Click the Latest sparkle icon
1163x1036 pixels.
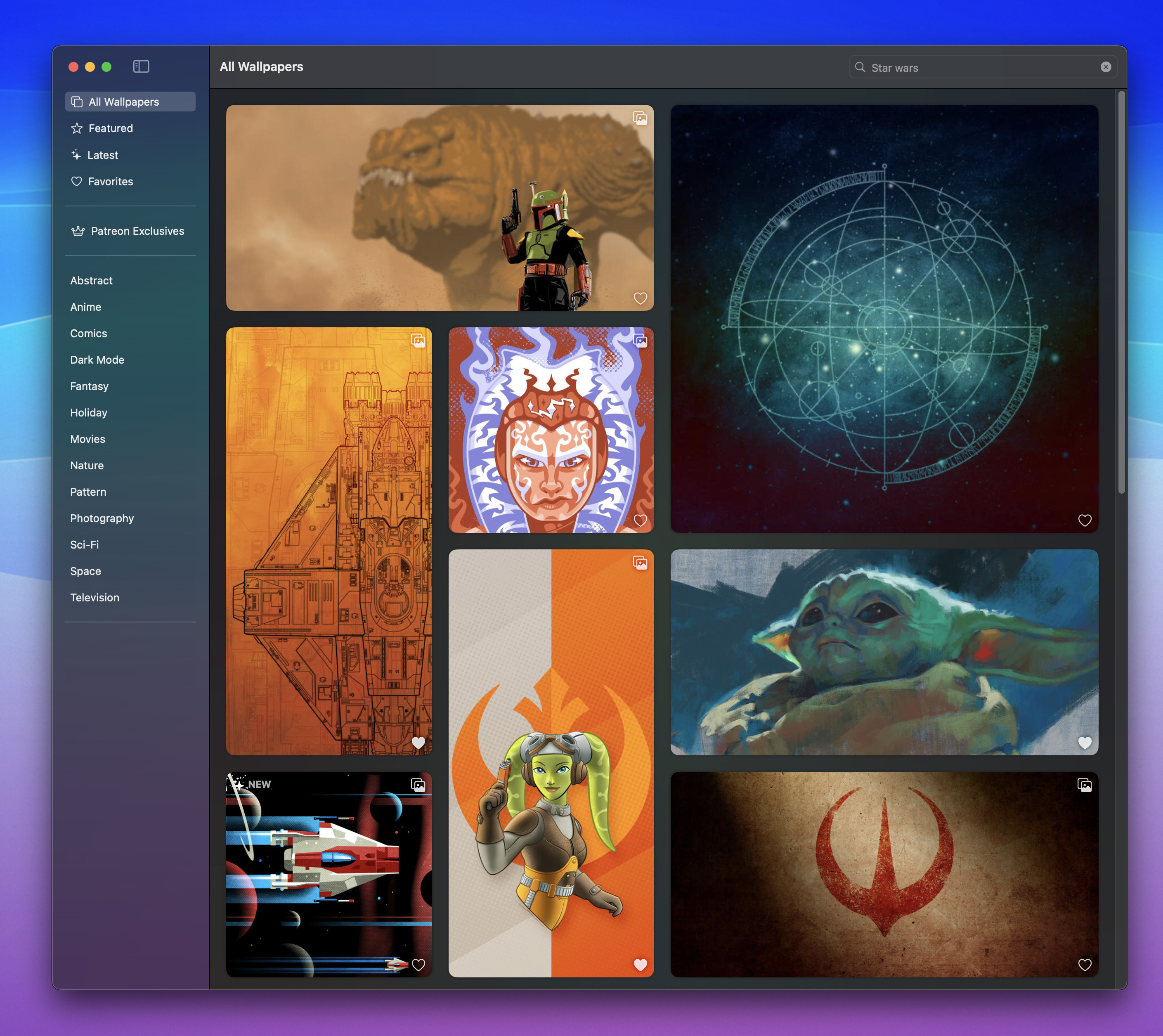point(76,155)
